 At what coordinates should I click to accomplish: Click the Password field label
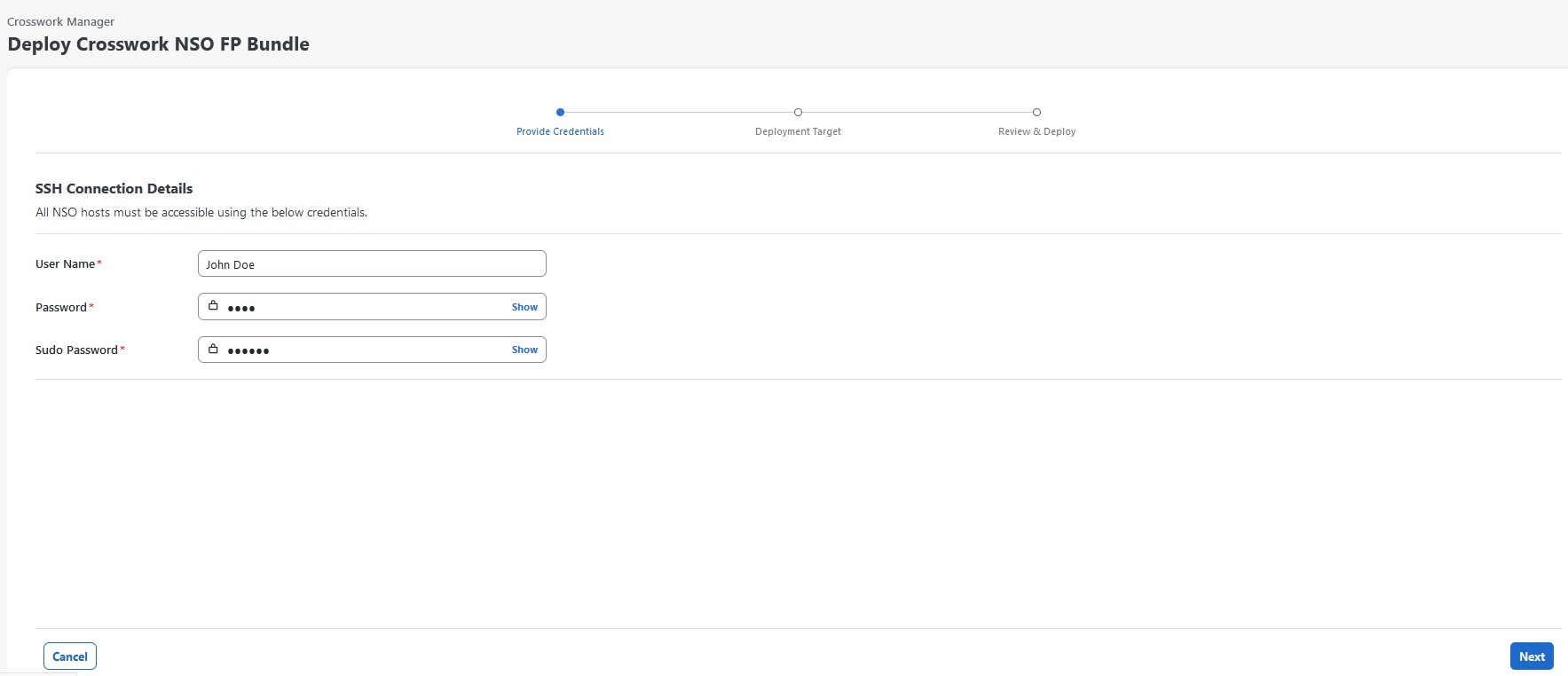point(61,307)
